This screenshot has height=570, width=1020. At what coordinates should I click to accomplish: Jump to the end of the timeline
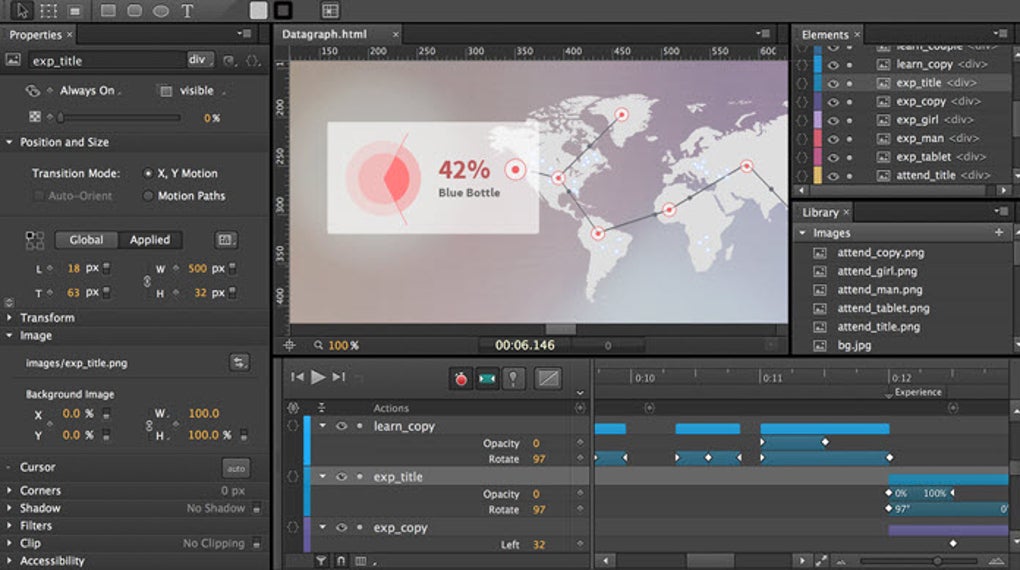tap(338, 377)
